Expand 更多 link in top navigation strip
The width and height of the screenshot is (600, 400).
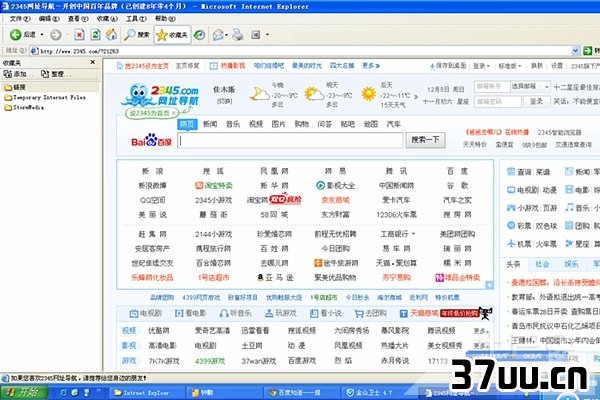370,66
